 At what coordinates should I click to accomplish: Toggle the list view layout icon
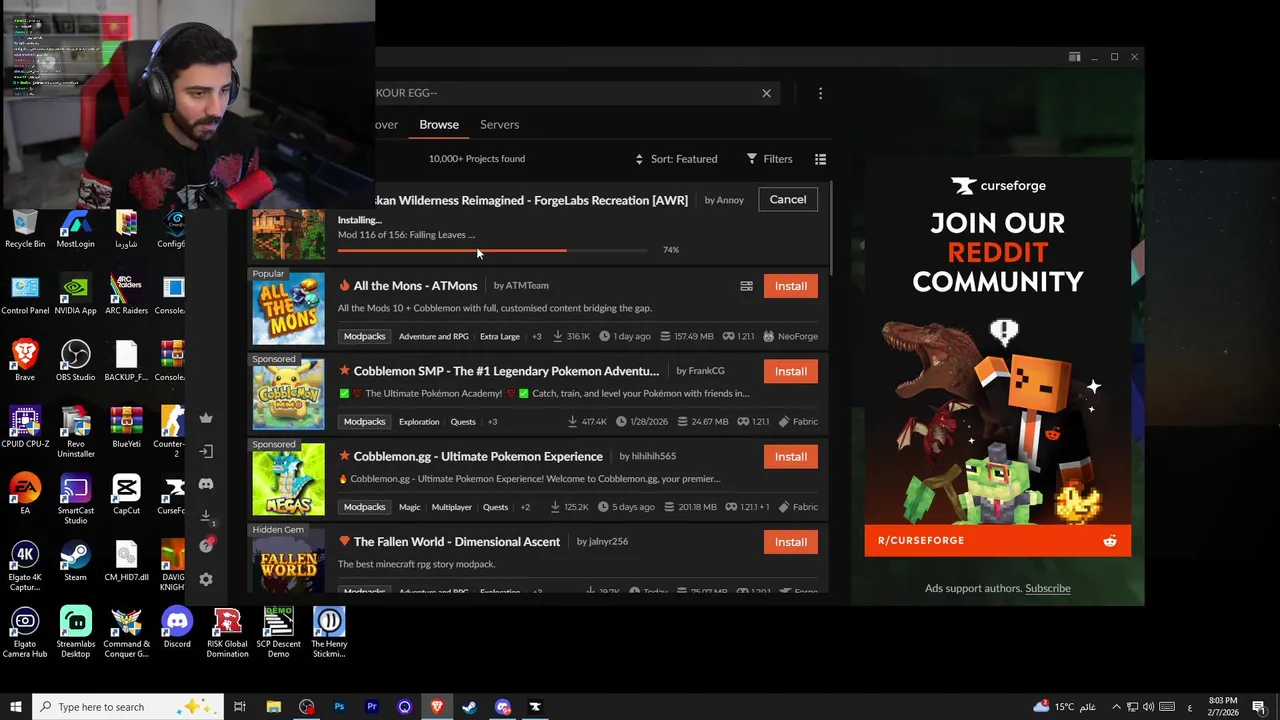coord(820,159)
